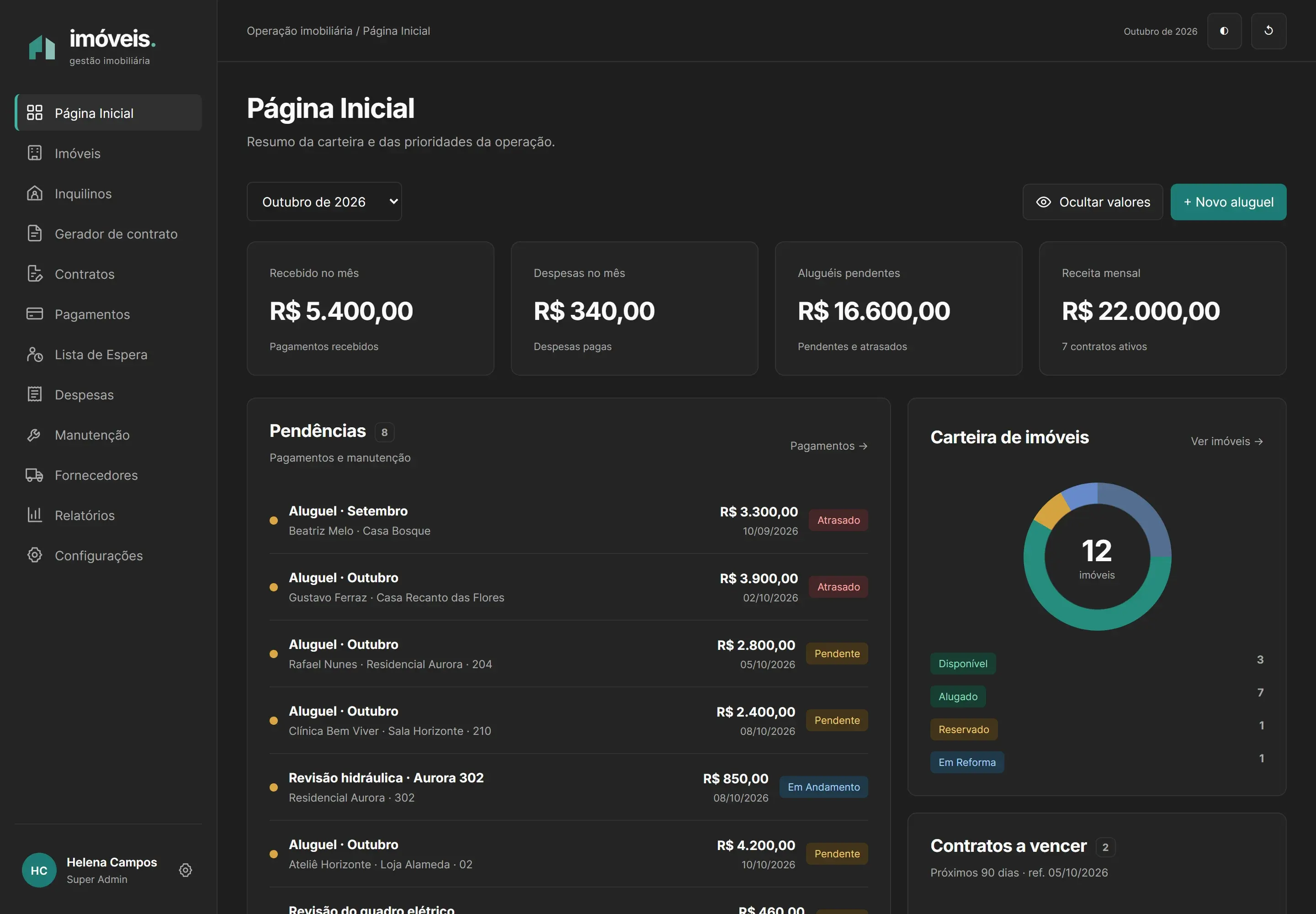Open Gerador de contrato menu item
Screen dimensions: 1316x914
(108, 233)
